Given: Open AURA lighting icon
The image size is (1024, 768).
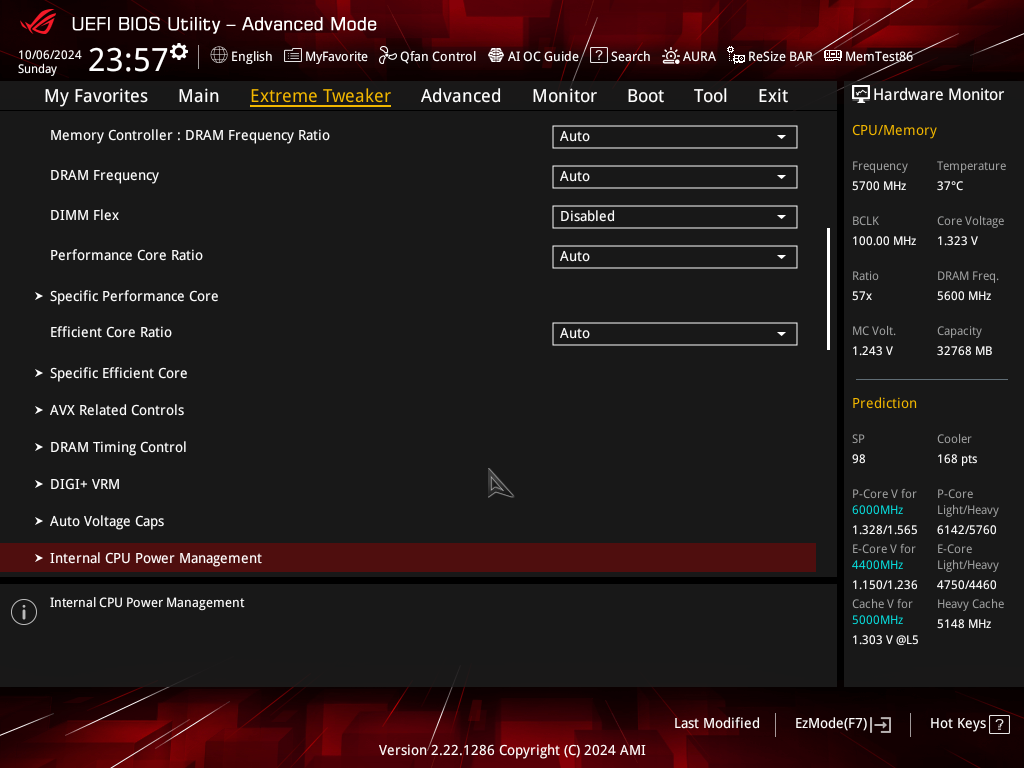Looking at the screenshot, I should [671, 56].
